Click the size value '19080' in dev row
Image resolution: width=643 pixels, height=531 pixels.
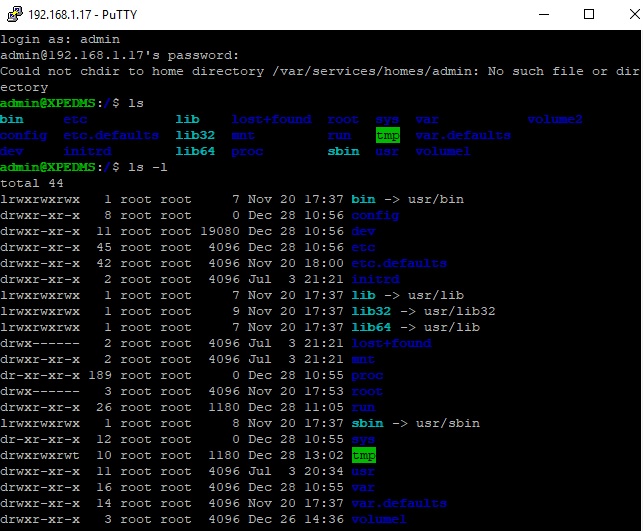click(x=220, y=231)
